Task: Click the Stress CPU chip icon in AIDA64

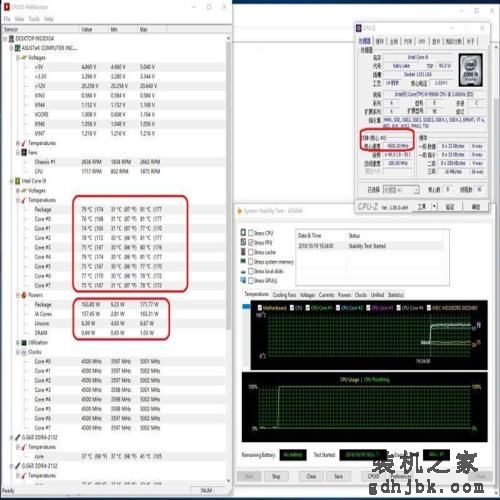Action: [243, 232]
